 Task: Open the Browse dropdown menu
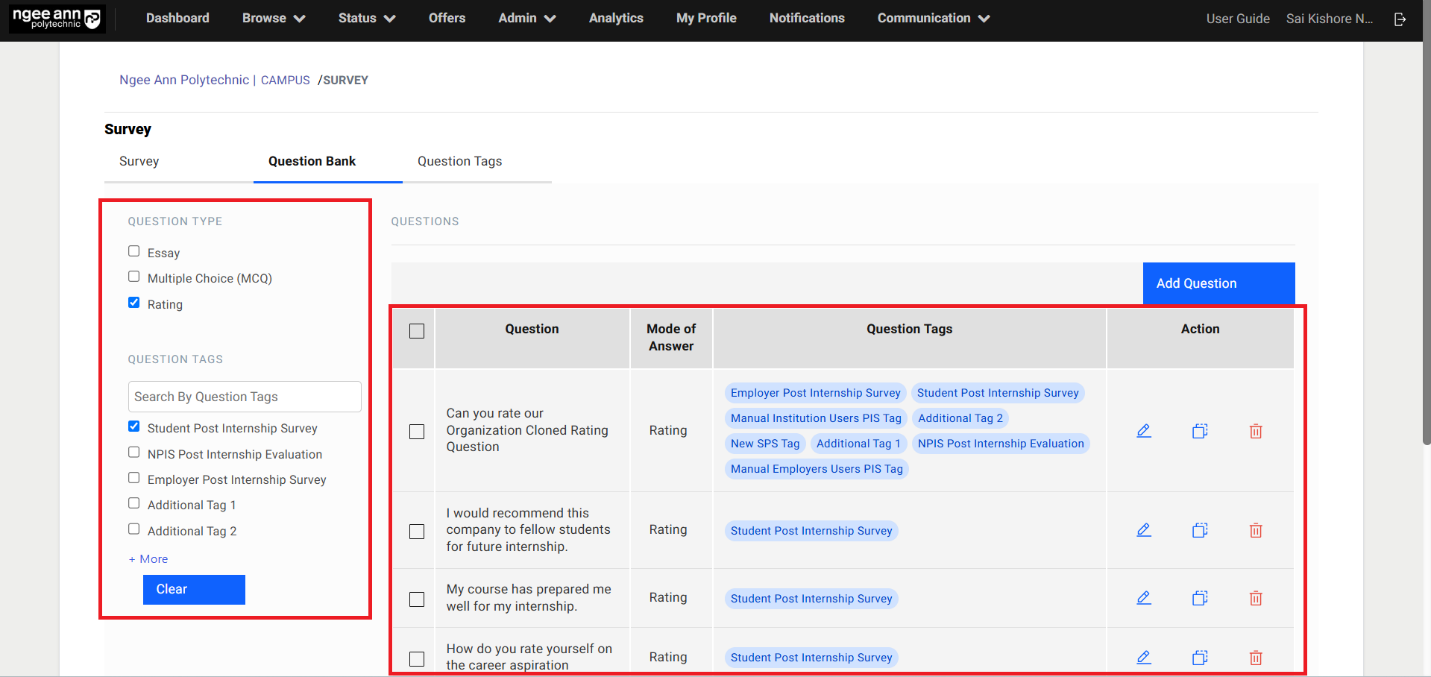click(273, 18)
